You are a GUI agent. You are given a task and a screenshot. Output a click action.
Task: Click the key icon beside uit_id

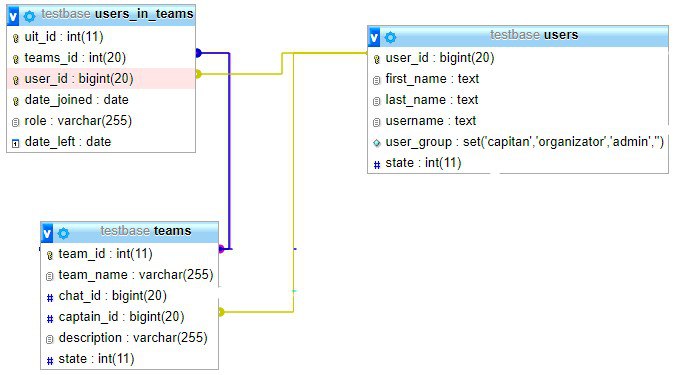16,38
